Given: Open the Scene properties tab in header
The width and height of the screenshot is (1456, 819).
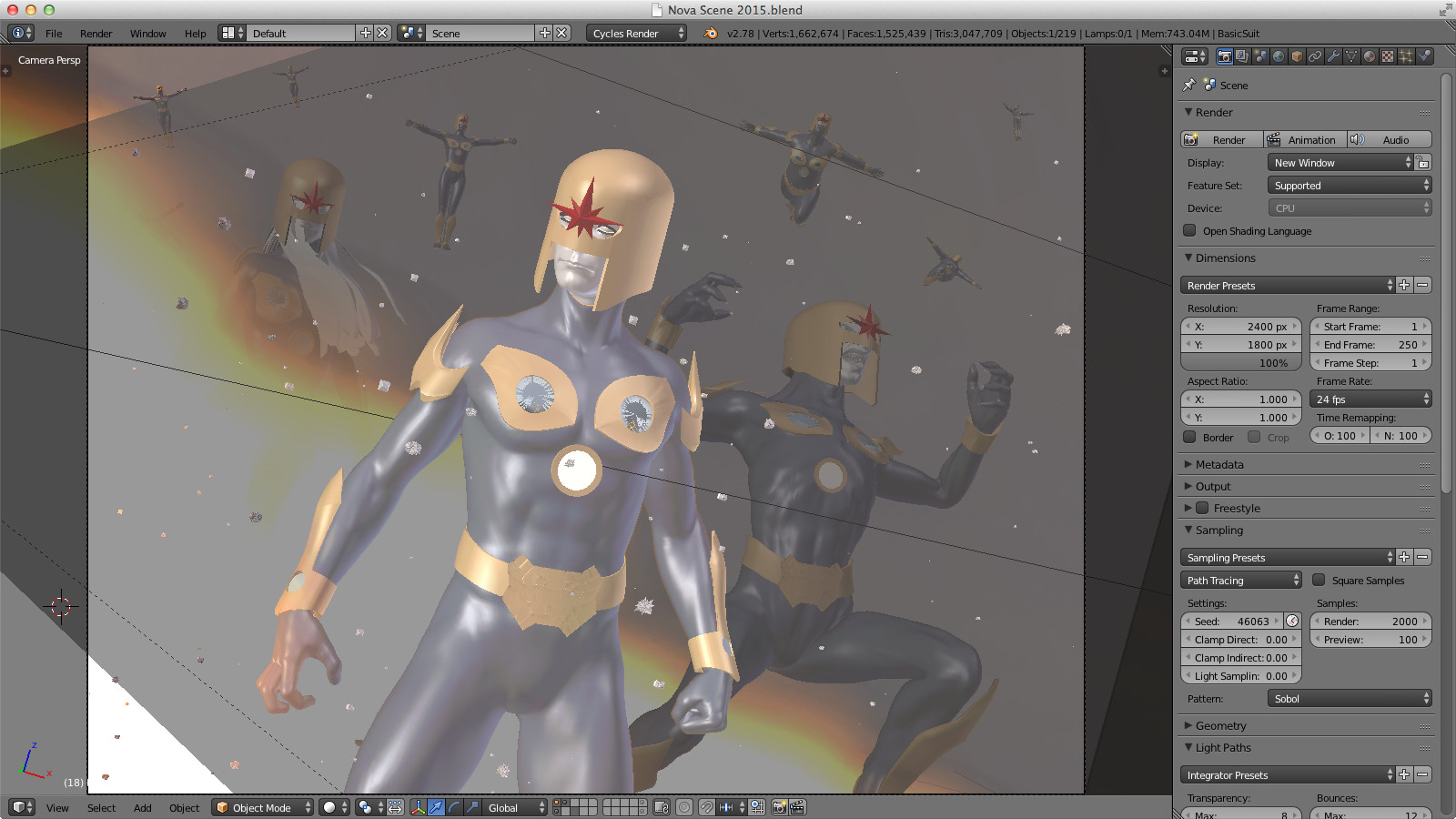Looking at the screenshot, I should [x=1260, y=56].
